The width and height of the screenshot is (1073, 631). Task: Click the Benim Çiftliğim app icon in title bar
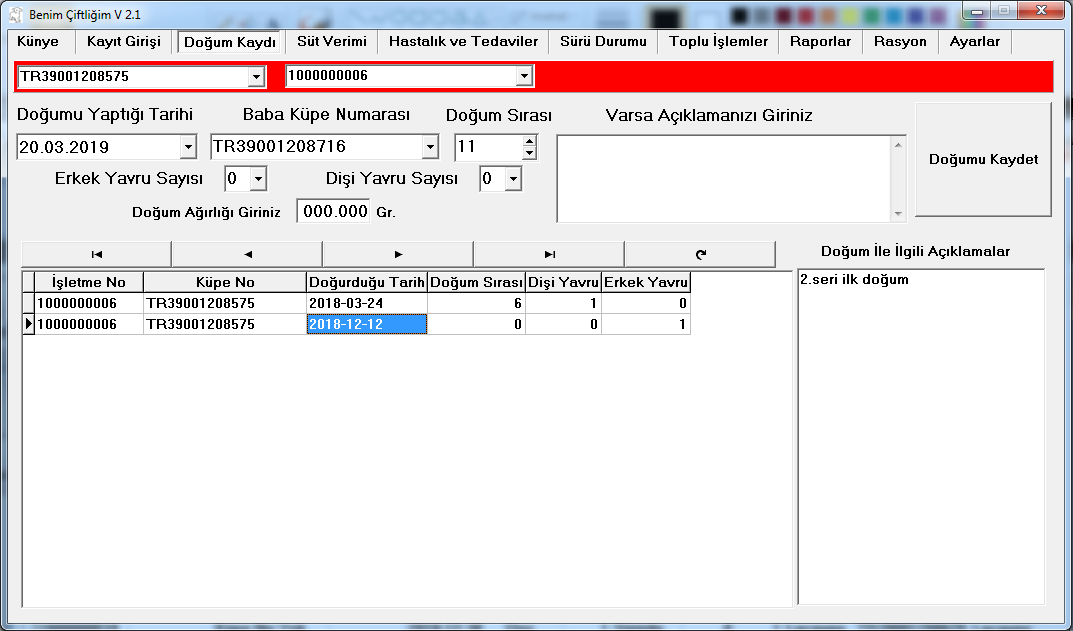16,14
